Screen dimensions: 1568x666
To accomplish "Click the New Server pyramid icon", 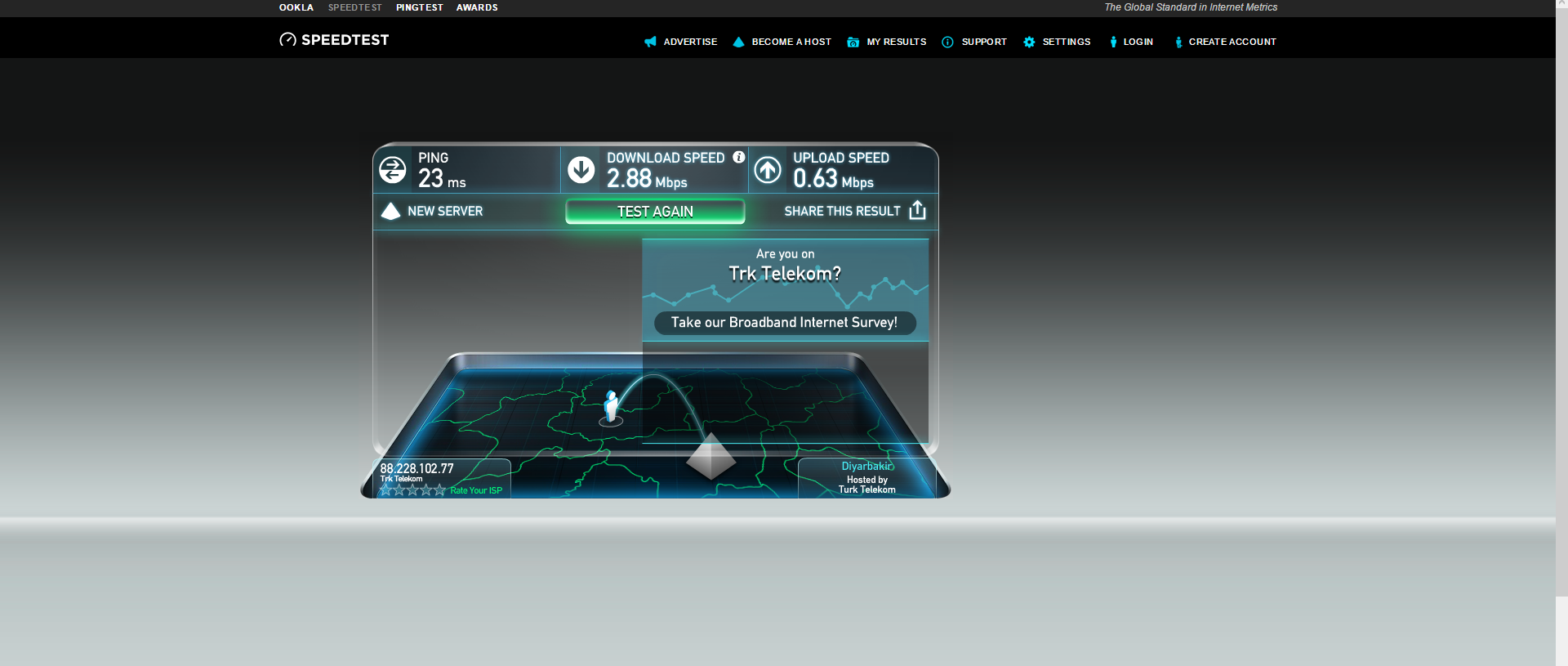I will click(x=391, y=212).
